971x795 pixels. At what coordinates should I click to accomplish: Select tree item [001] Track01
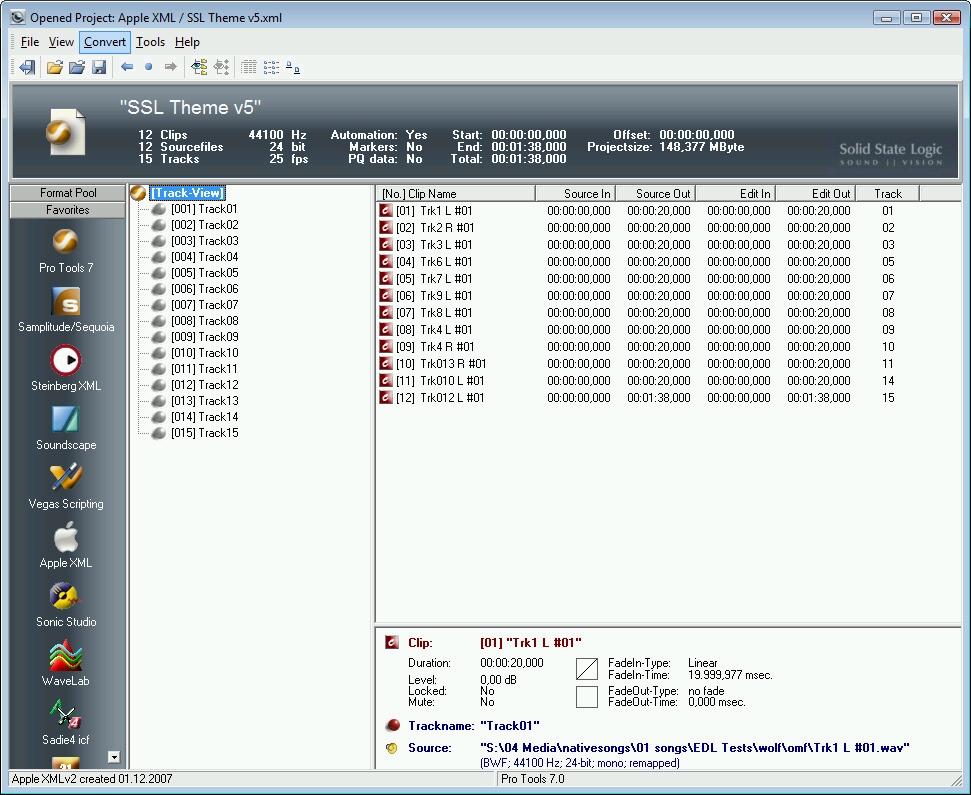click(204, 209)
